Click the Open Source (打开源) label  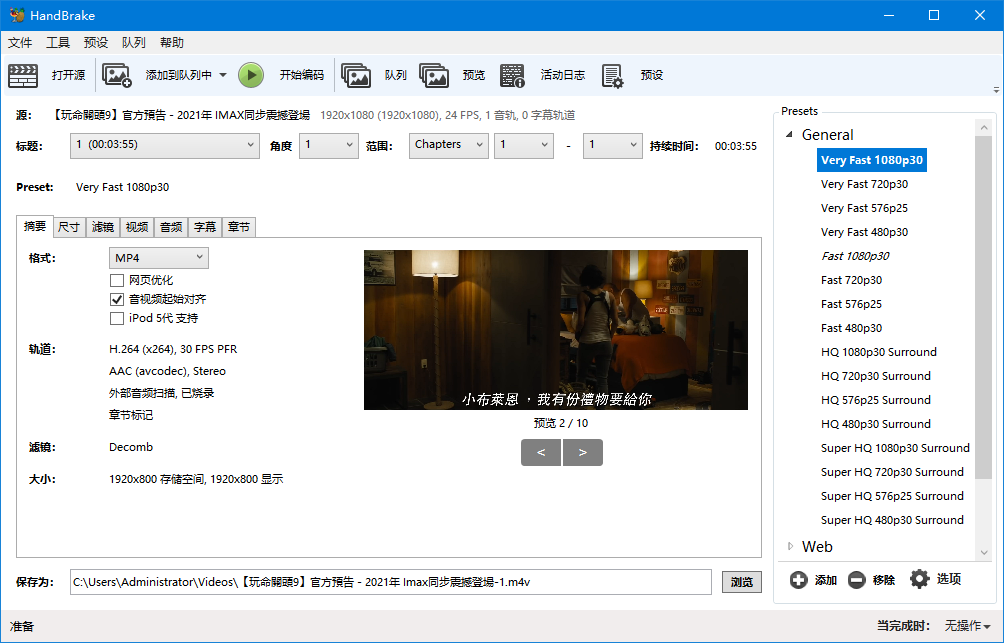[x=69, y=75]
